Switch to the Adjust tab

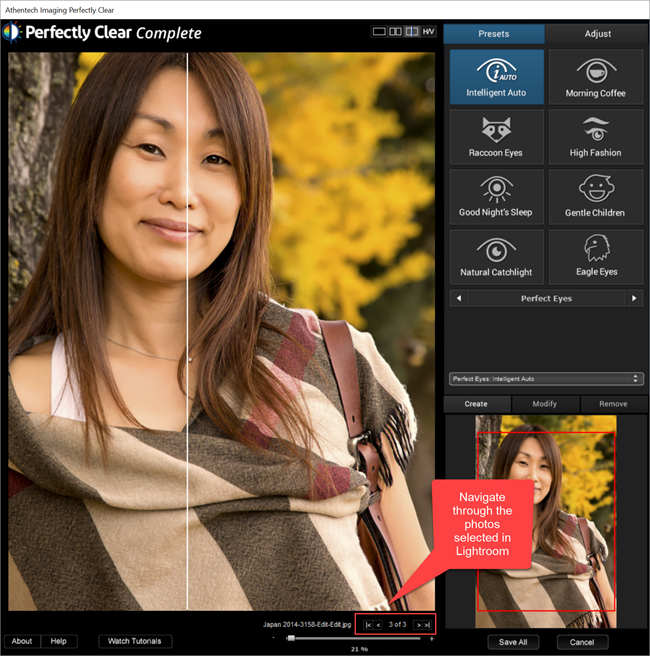click(597, 34)
